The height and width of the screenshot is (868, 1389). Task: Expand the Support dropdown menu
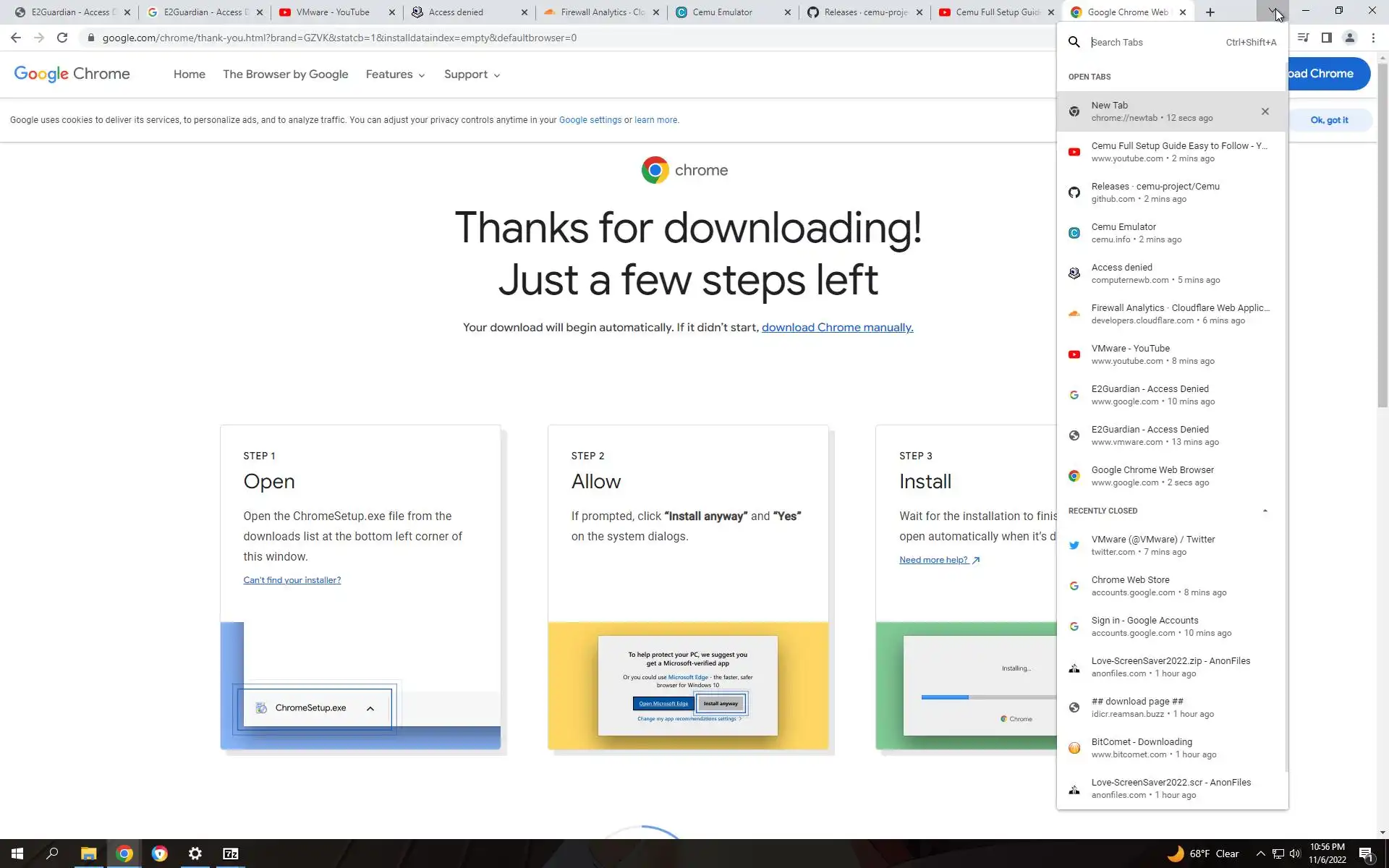coord(472,75)
